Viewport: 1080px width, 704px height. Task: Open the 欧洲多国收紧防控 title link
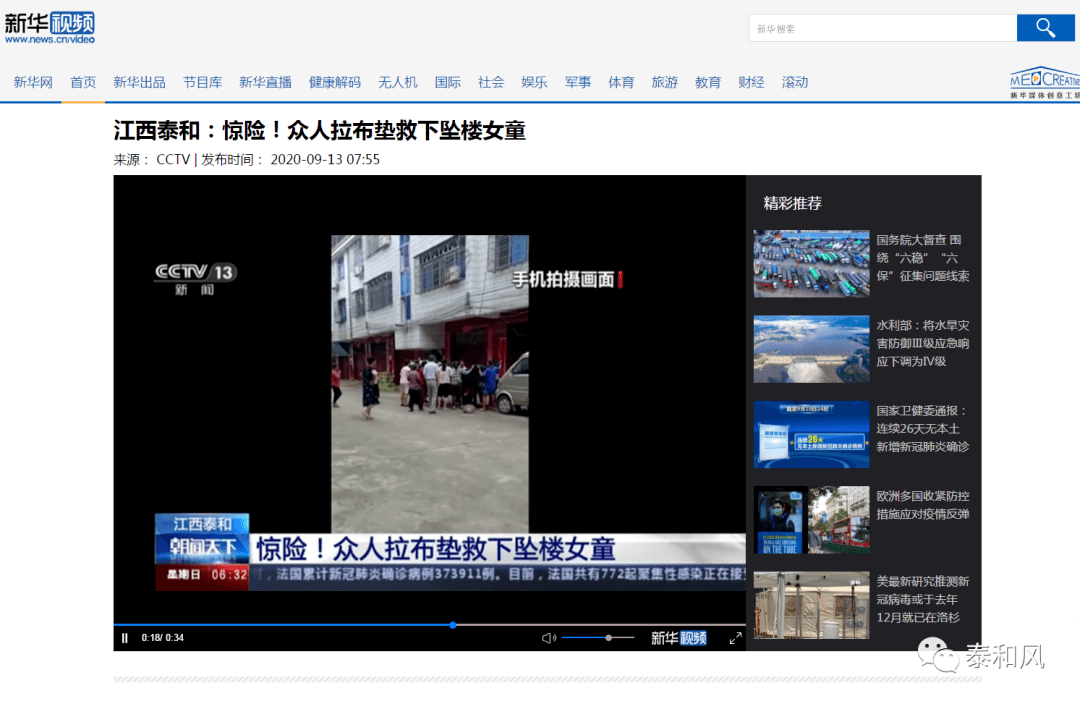(x=922, y=505)
